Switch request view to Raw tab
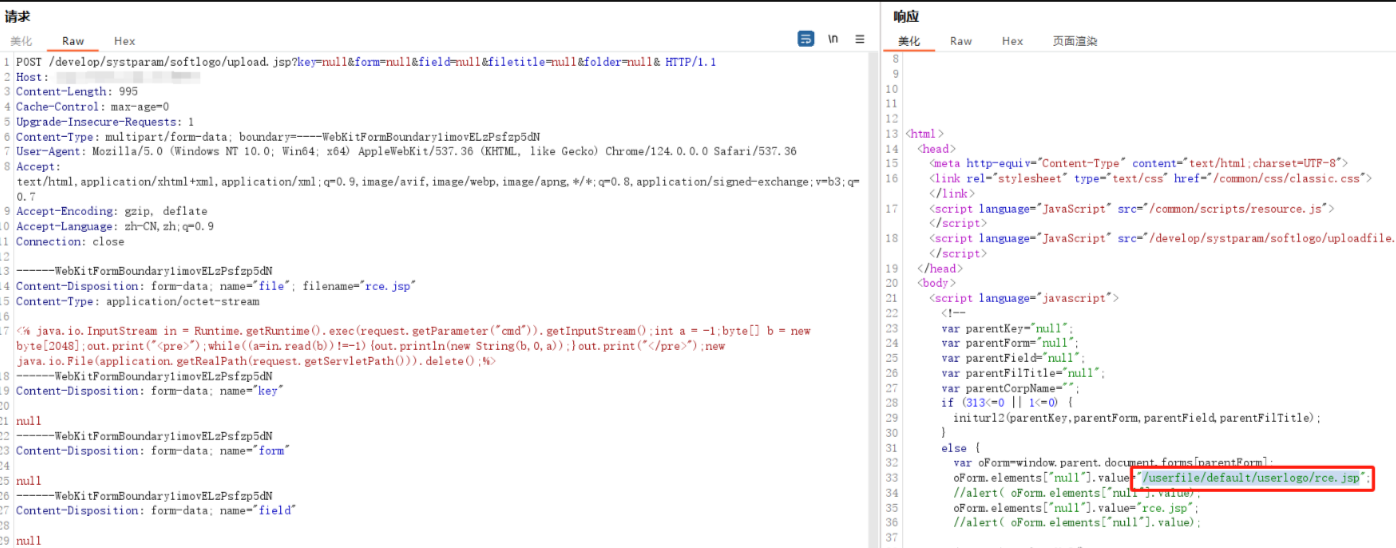This screenshot has height=548, width=1396. coord(73,41)
